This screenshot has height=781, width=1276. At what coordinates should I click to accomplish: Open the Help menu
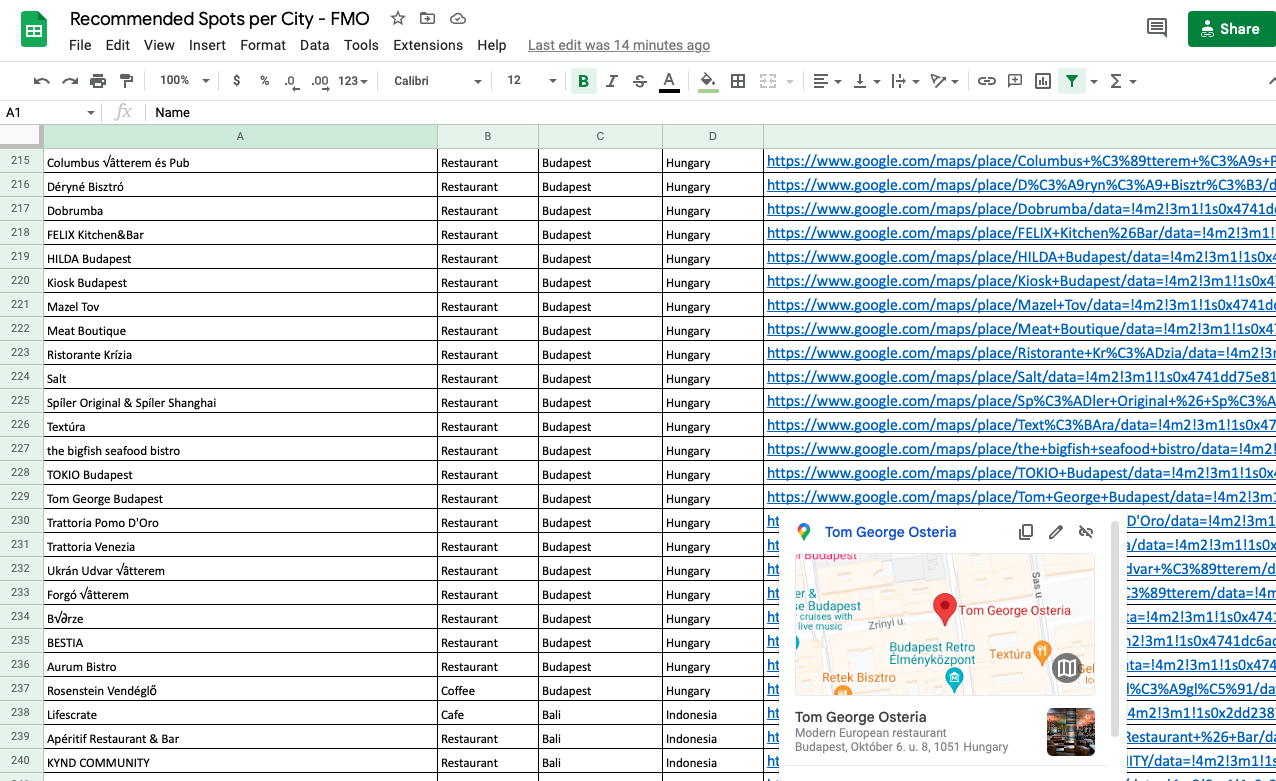(491, 45)
